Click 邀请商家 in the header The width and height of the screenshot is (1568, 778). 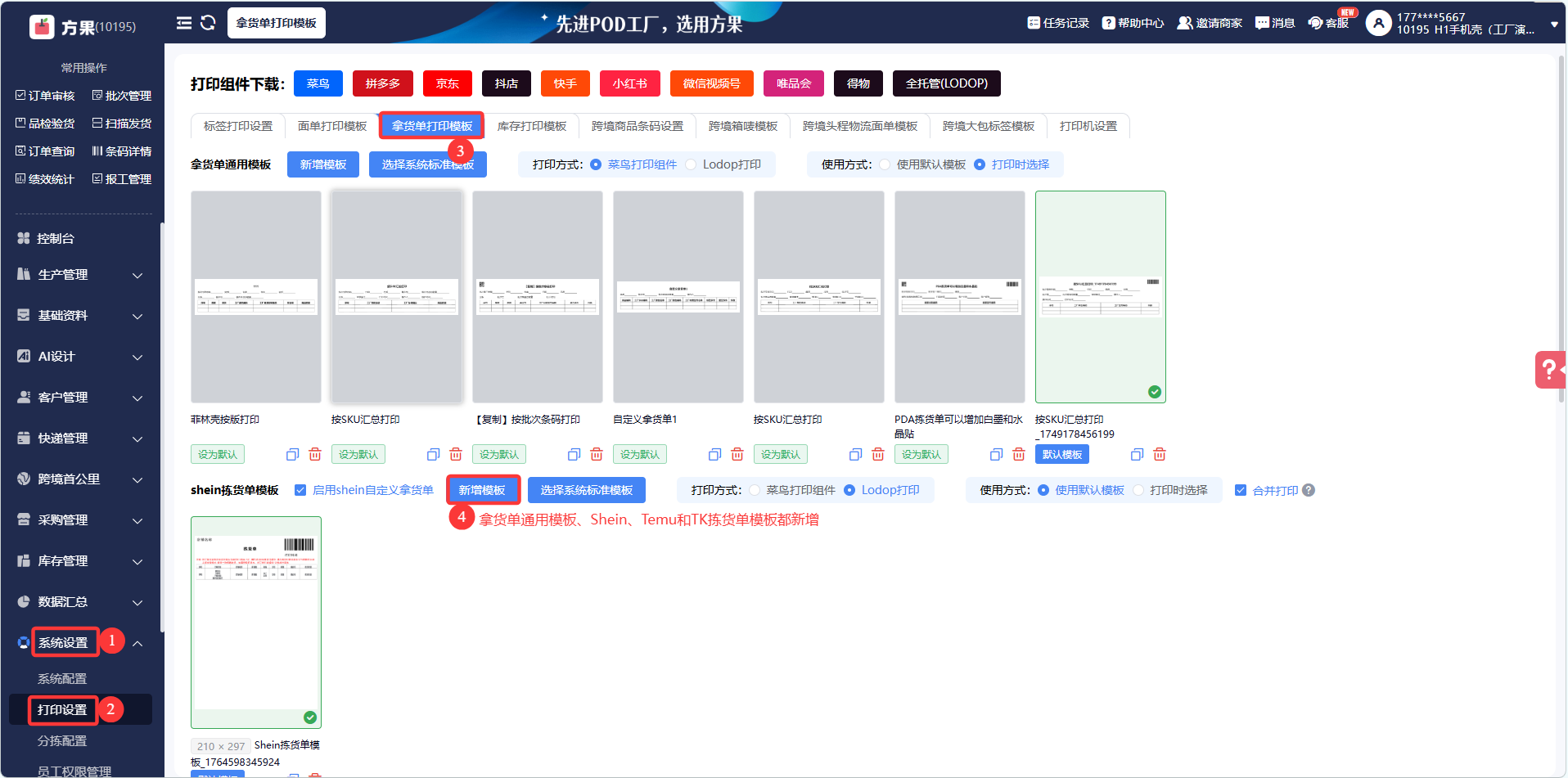coord(1210,23)
